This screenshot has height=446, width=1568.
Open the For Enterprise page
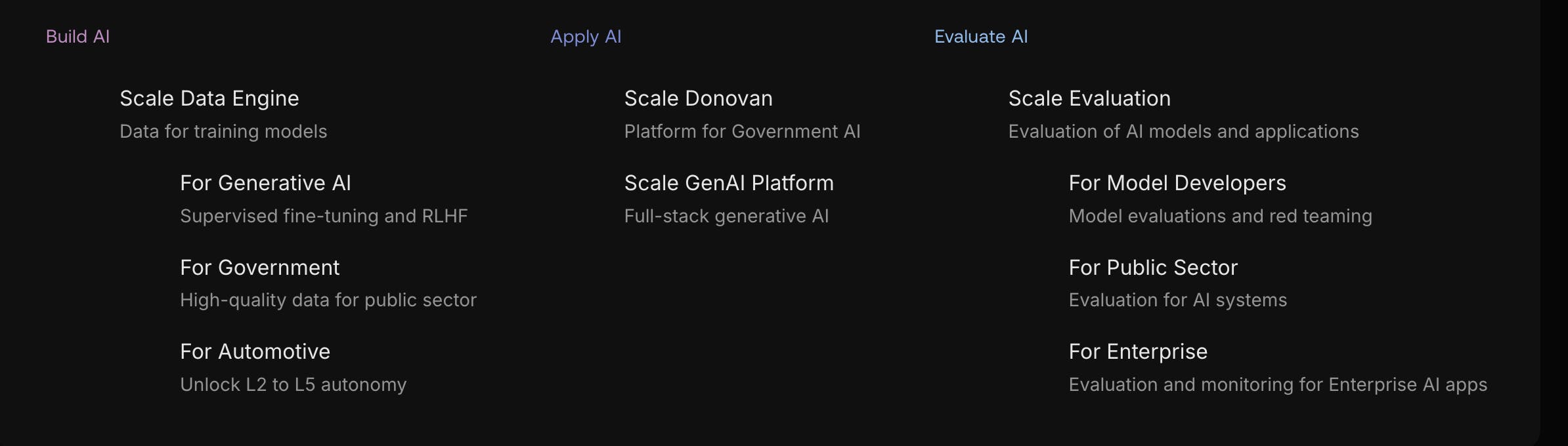coord(1138,352)
